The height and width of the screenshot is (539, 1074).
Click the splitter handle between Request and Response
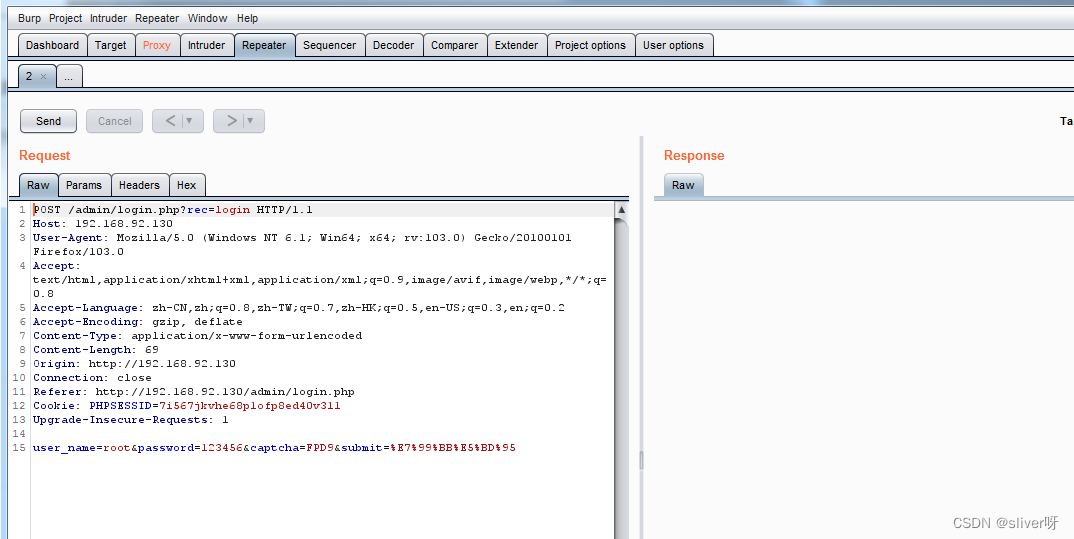click(x=641, y=460)
